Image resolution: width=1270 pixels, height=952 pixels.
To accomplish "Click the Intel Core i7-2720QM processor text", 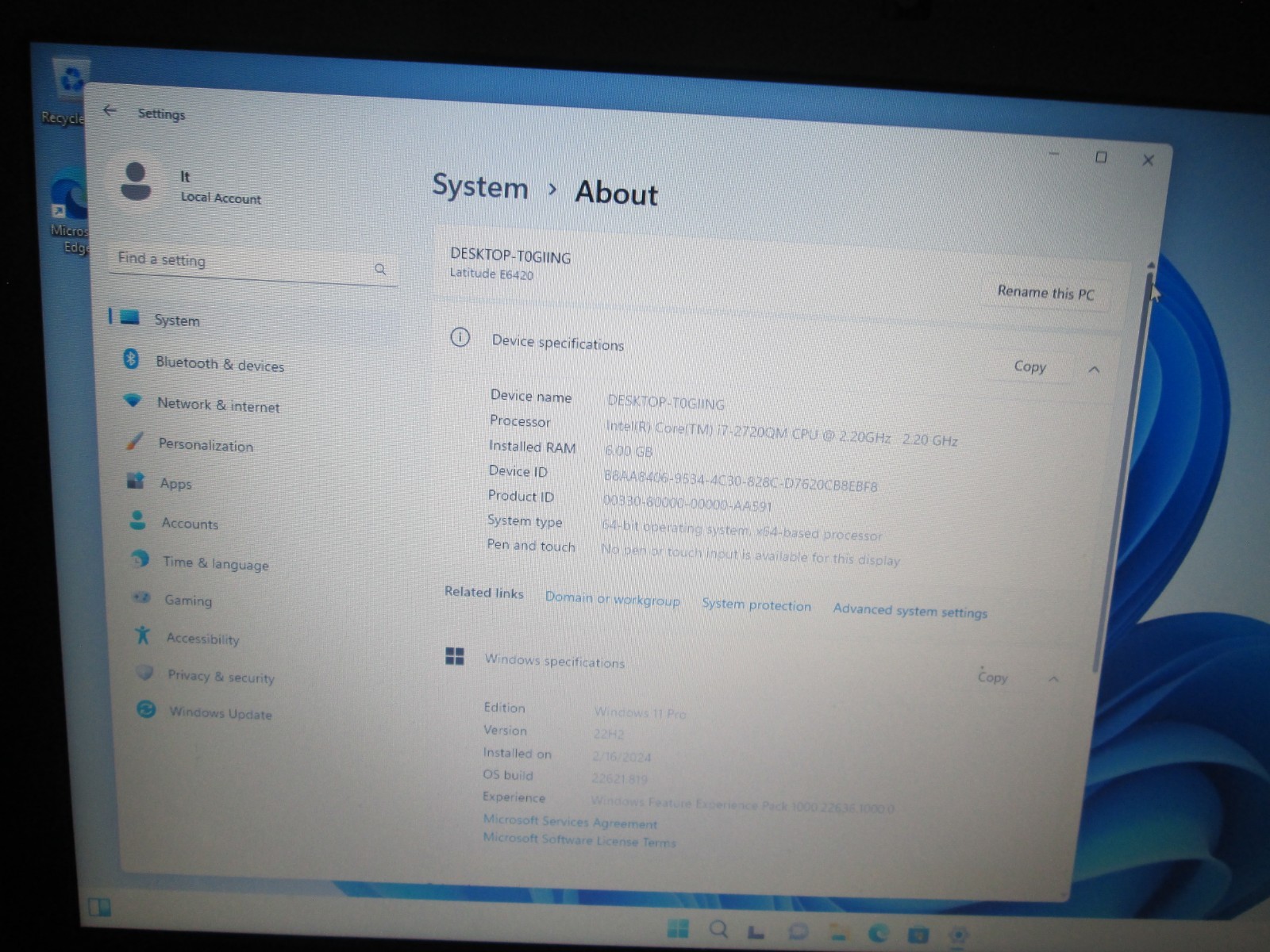I will (782, 433).
